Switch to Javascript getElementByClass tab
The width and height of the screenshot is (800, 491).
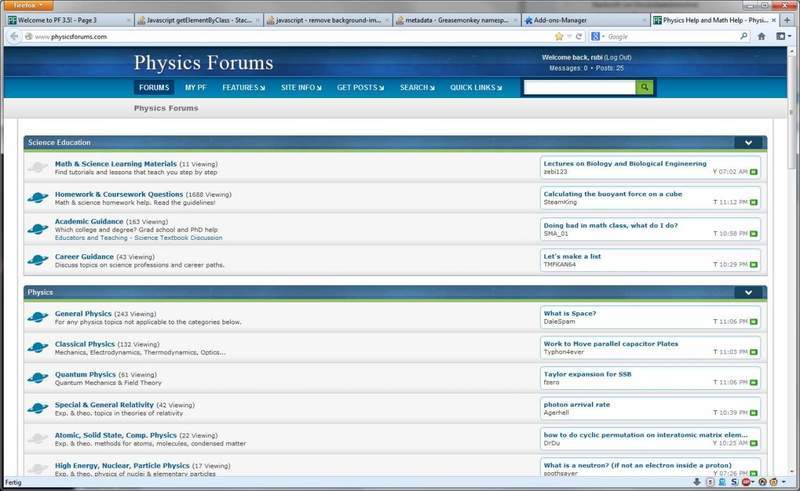[x=199, y=20]
